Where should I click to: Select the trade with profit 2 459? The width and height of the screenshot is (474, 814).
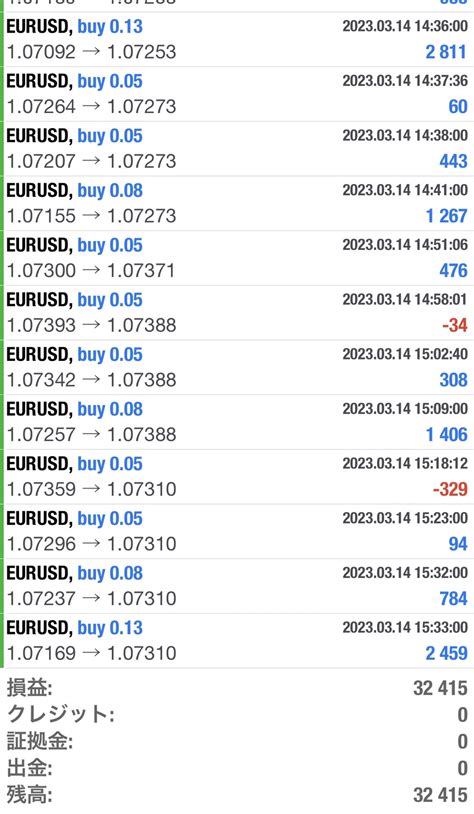237,641
